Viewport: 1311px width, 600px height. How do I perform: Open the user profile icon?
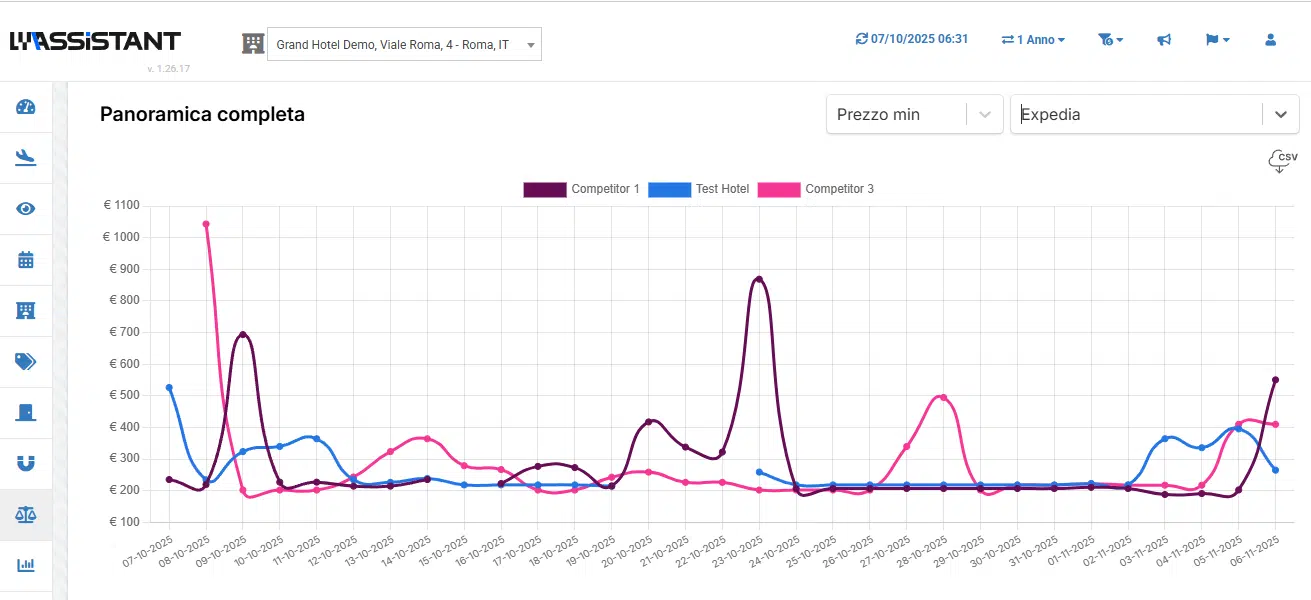click(1270, 40)
